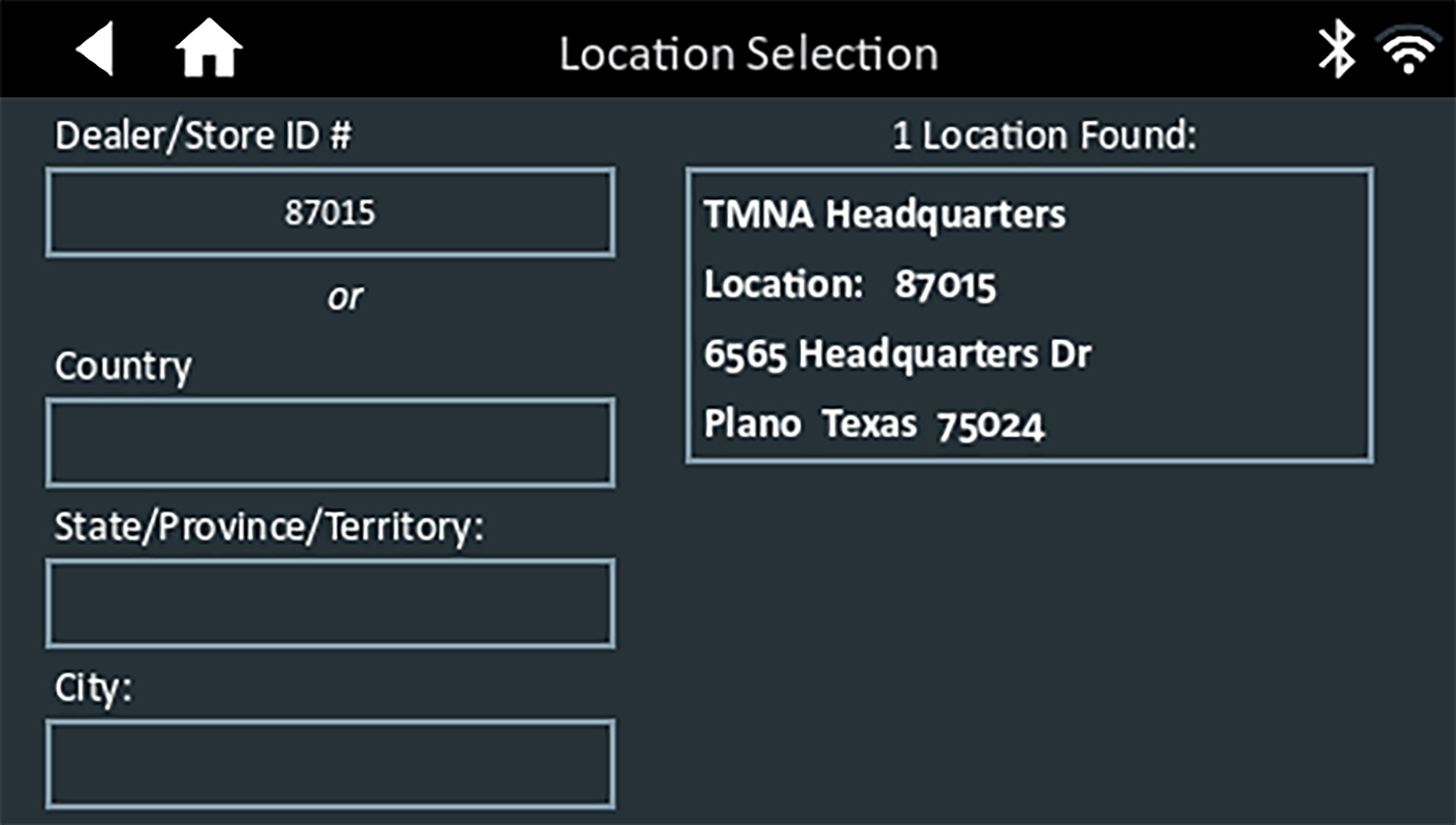Go back with the left arrow icon
The width and height of the screenshot is (1456, 825).
click(96, 50)
